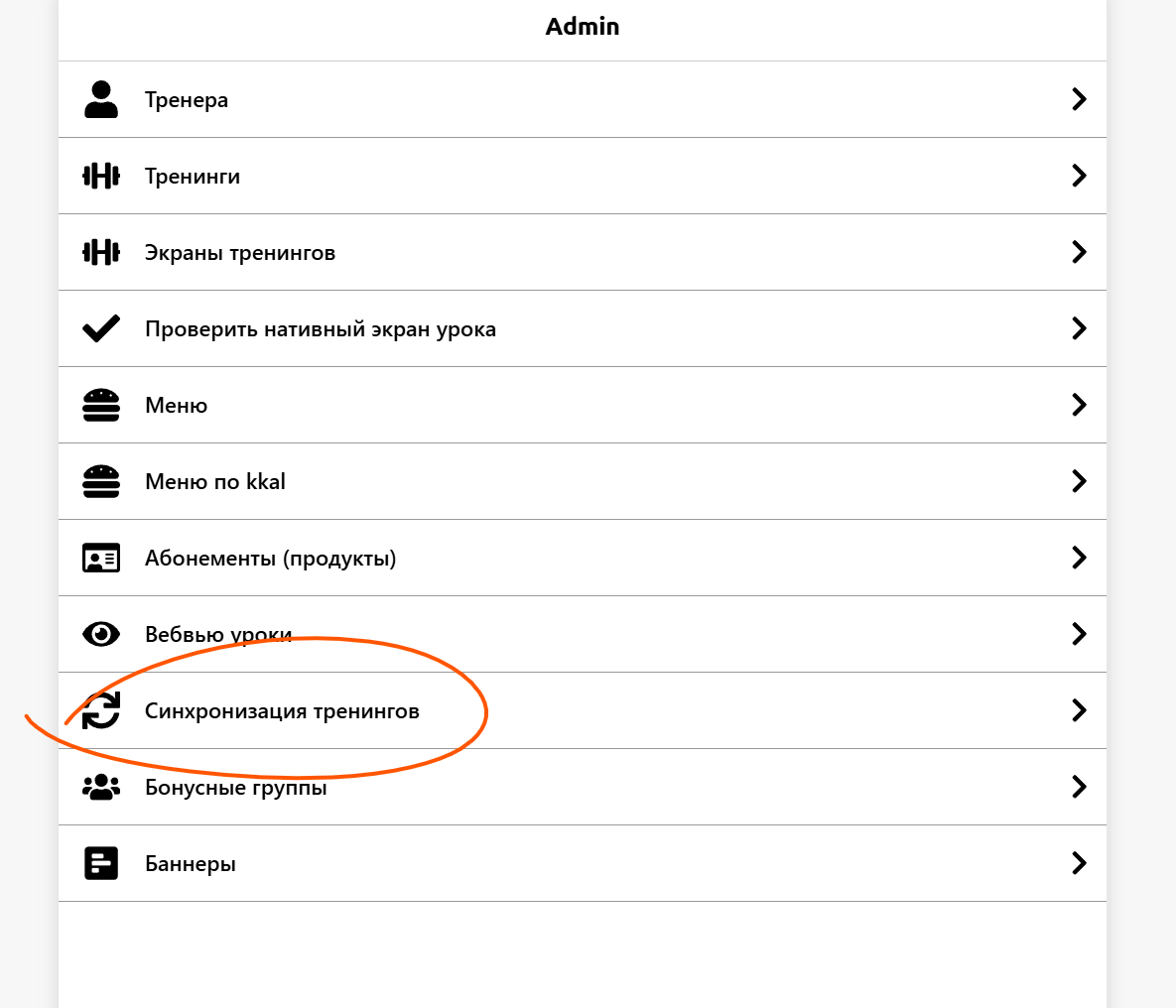The height and width of the screenshot is (1008, 1176).
Task: Open Проверить нативный экран урока
Action: (320, 329)
